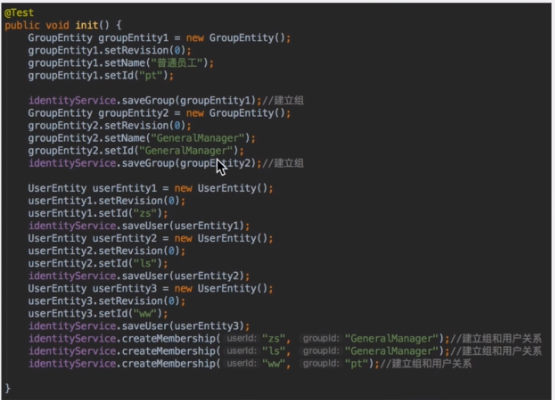Click the userEntity2.setRevision(0) line
Image resolution: width=555 pixels, height=400 pixels.
[107, 251]
